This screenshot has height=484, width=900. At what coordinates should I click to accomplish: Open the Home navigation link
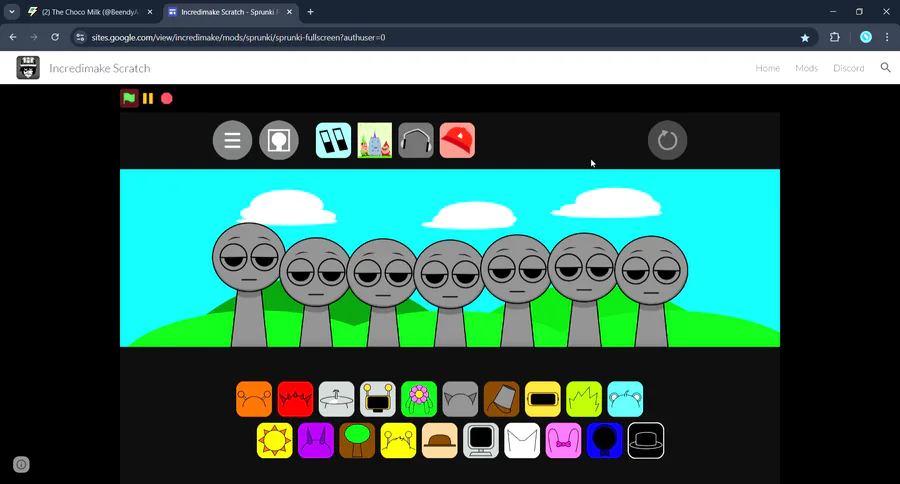[x=767, y=68]
